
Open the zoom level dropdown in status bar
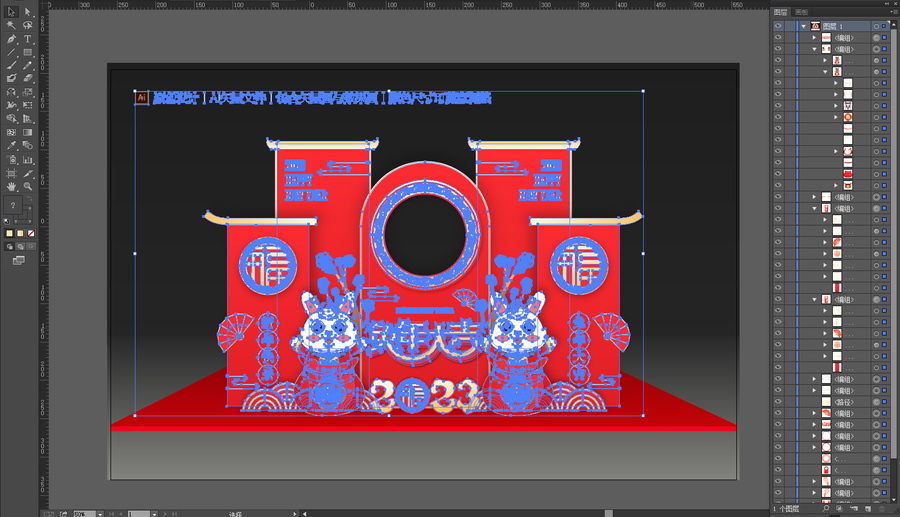tap(100, 514)
